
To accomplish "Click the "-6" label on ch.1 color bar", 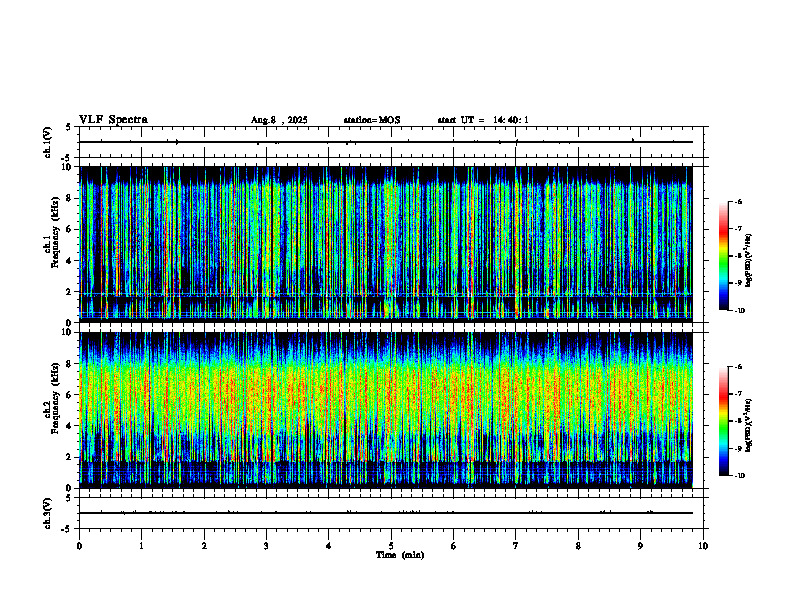I will (x=738, y=202).
